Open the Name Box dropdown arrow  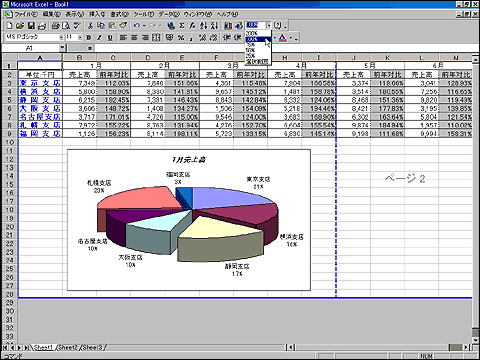(62, 48)
